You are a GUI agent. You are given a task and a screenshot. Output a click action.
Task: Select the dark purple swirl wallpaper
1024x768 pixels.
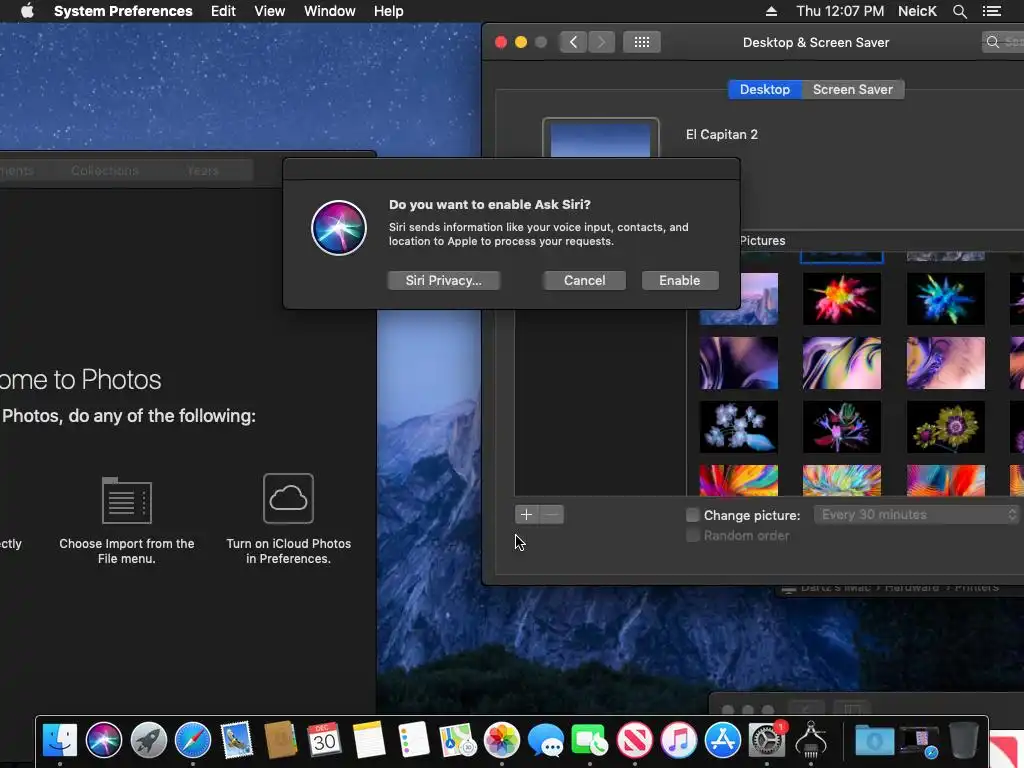pyautogui.click(x=739, y=363)
